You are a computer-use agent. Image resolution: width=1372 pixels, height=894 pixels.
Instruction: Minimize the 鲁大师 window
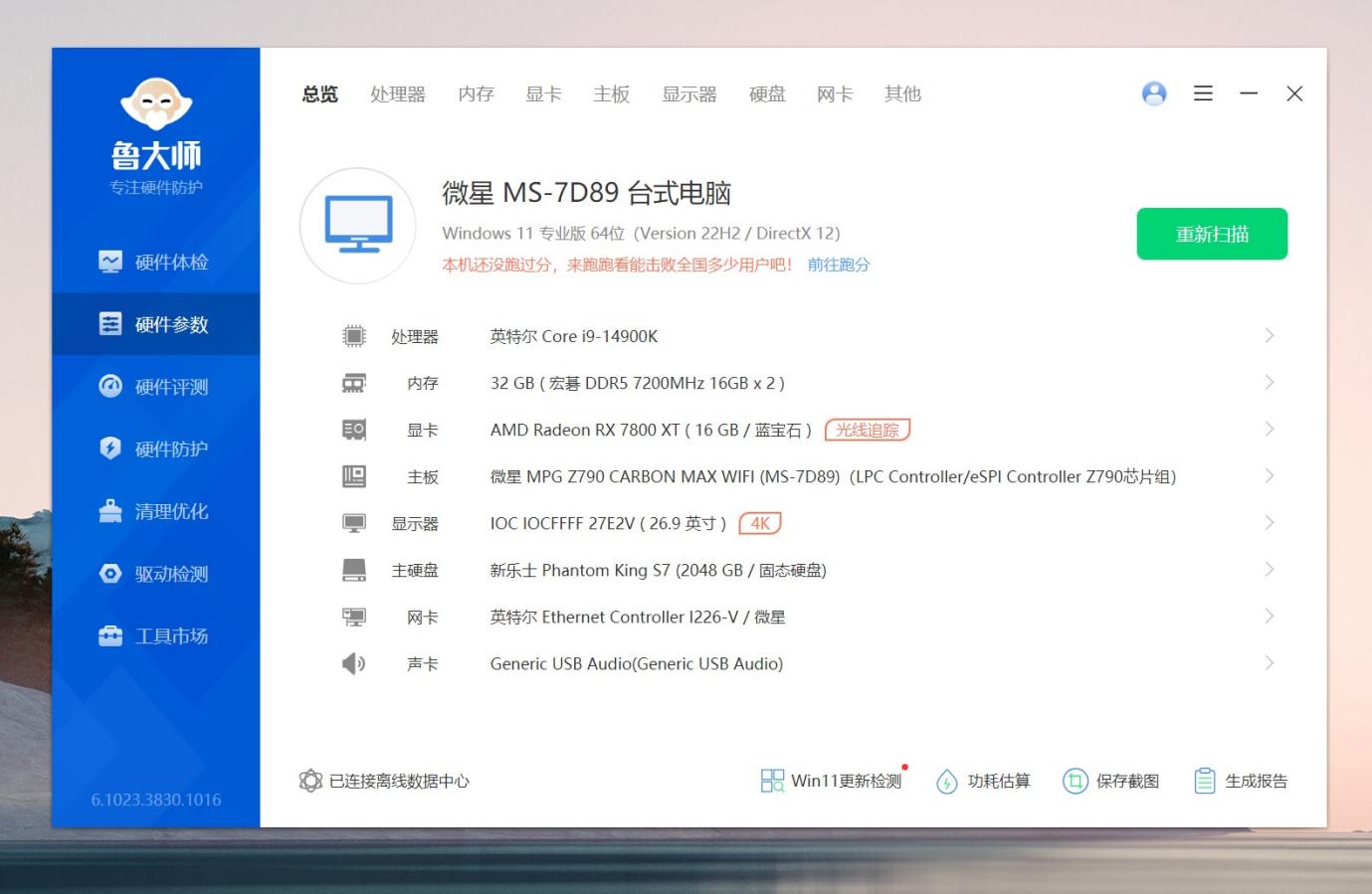1249,93
